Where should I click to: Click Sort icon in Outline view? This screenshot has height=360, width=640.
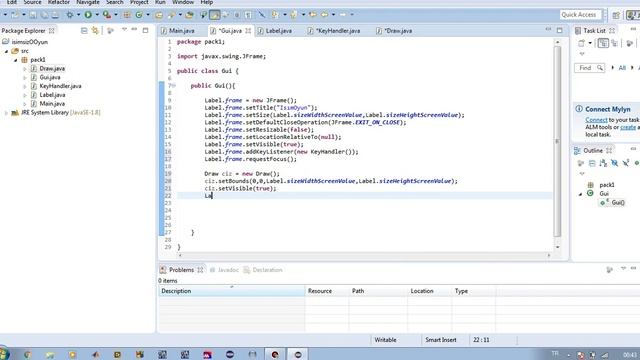(603, 163)
